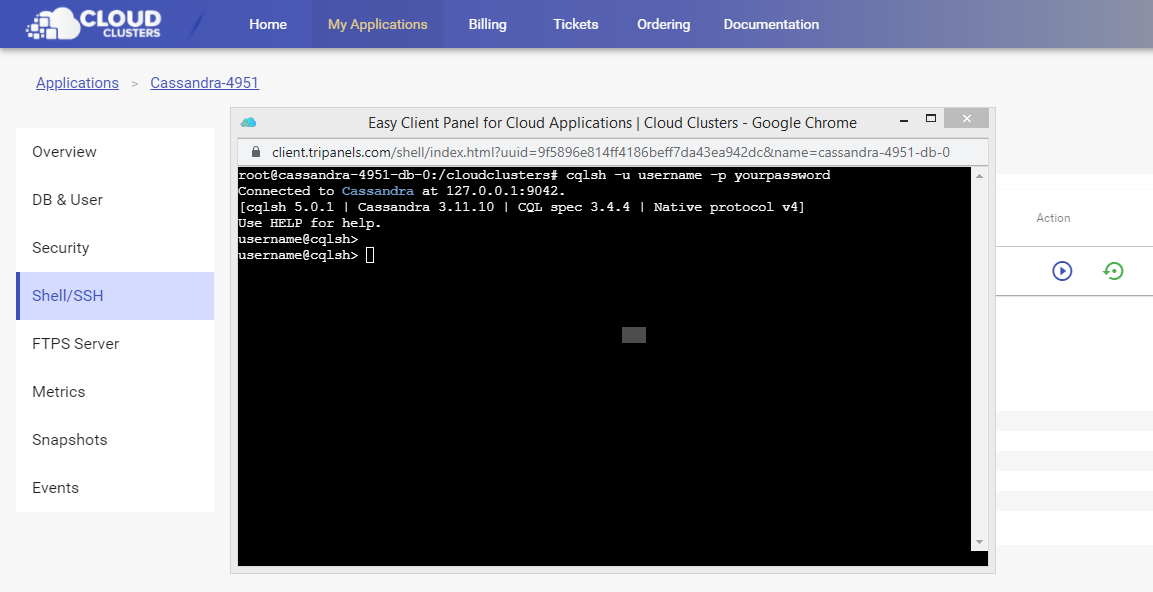Click the cqlsh login command line

point(534,175)
